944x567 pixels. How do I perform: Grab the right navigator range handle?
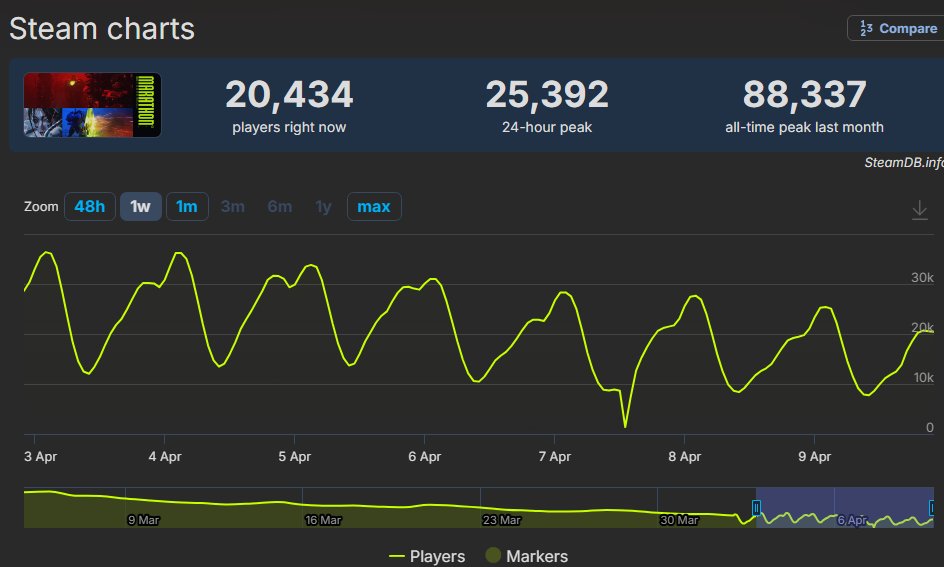pyautogui.click(x=932, y=508)
